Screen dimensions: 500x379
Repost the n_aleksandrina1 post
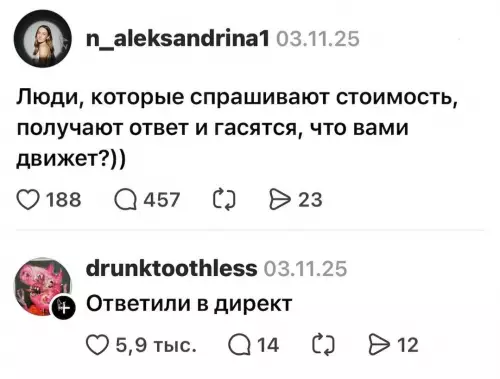[224, 199]
